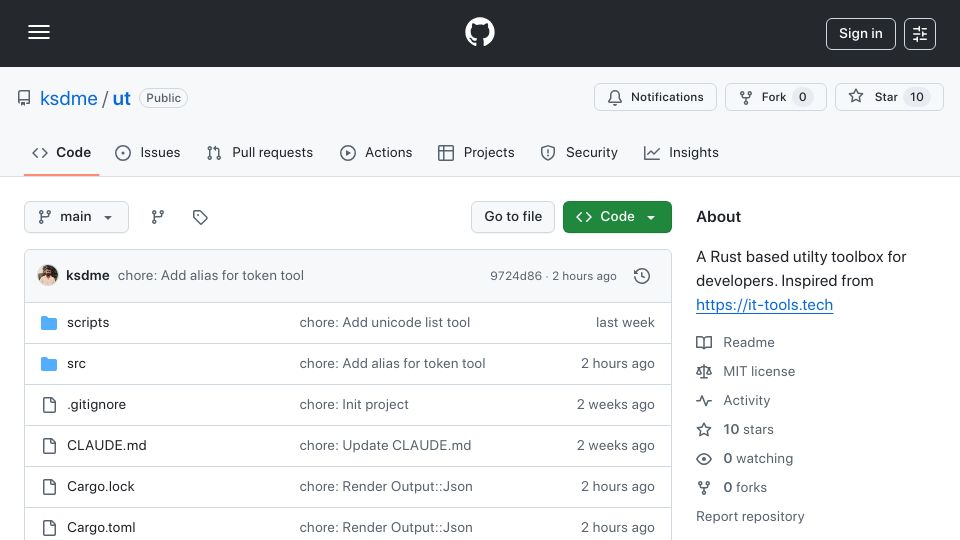Open the .gitignore file
The width and height of the screenshot is (960, 540).
[x=96, y=405]
